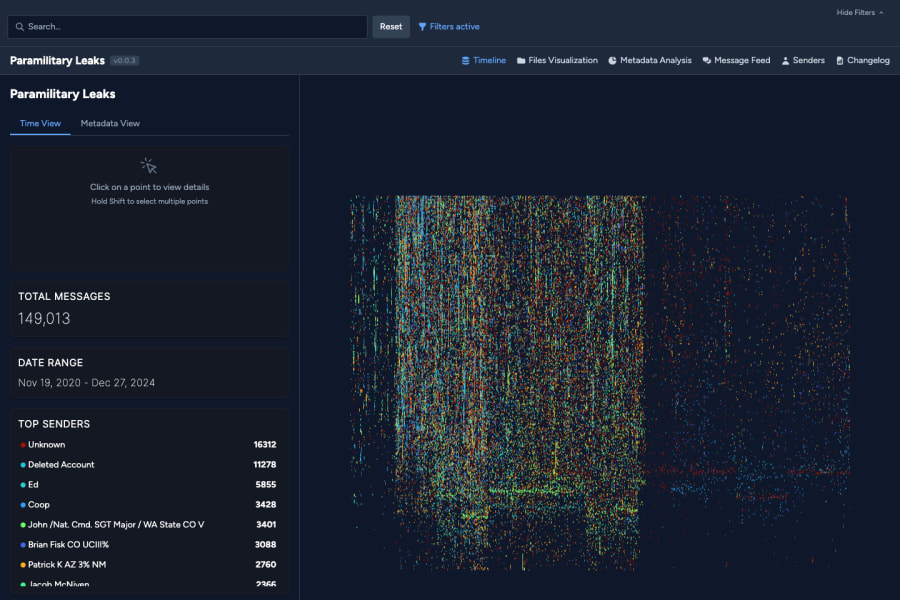Click the 149,013 total messages value
The image size is (900, 600).
click(x=44, y=319)
